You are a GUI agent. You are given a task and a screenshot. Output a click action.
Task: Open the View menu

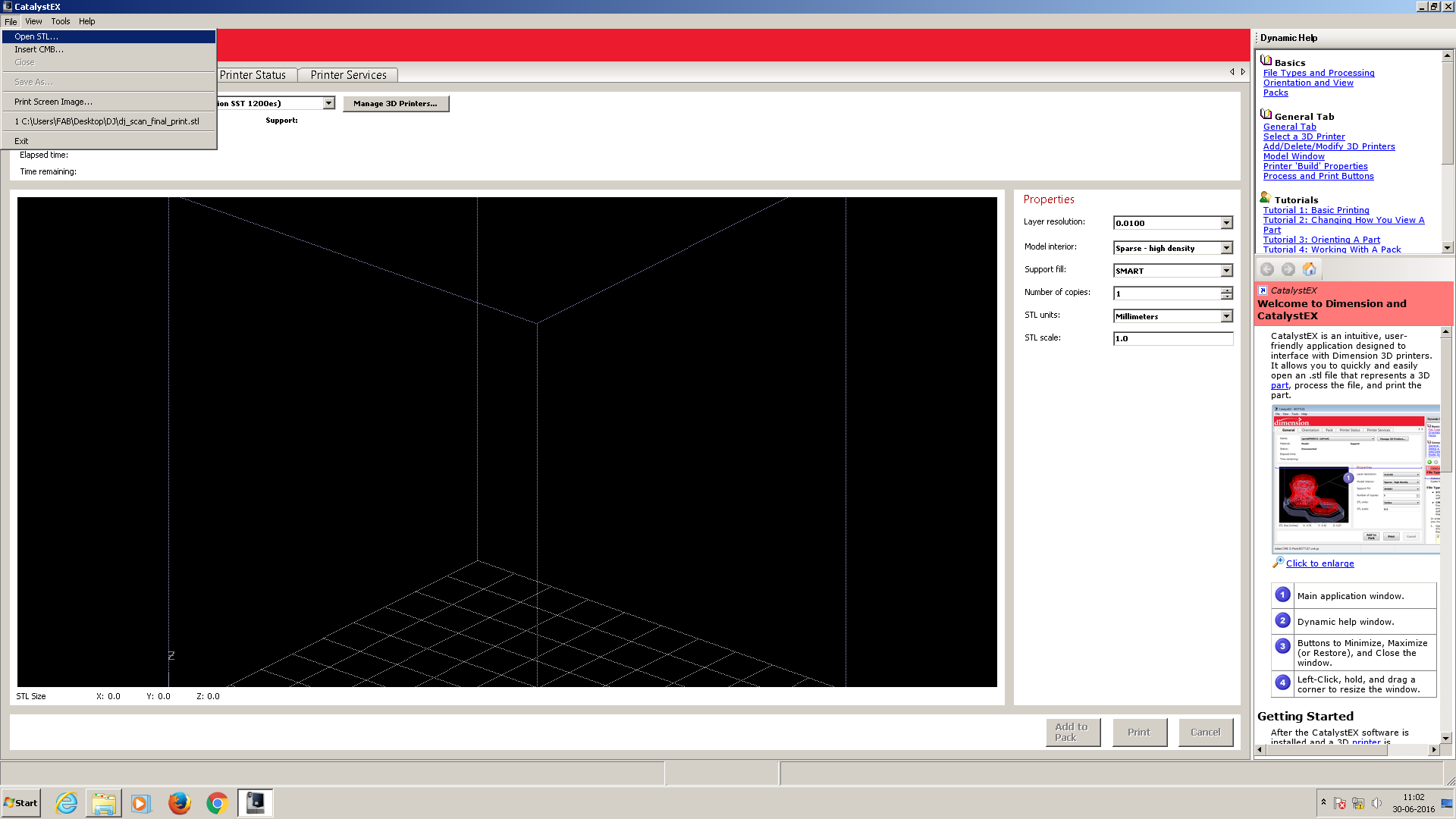pos(33,21)
